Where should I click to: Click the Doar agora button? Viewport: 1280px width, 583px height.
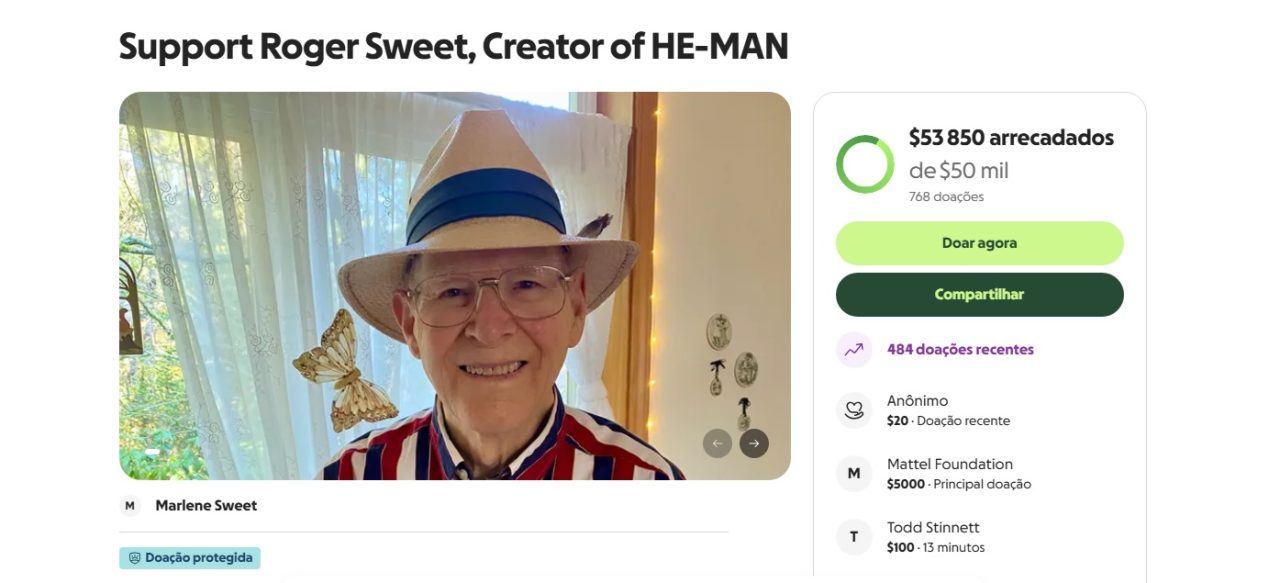pyautogui.click(x=979, y=242)
